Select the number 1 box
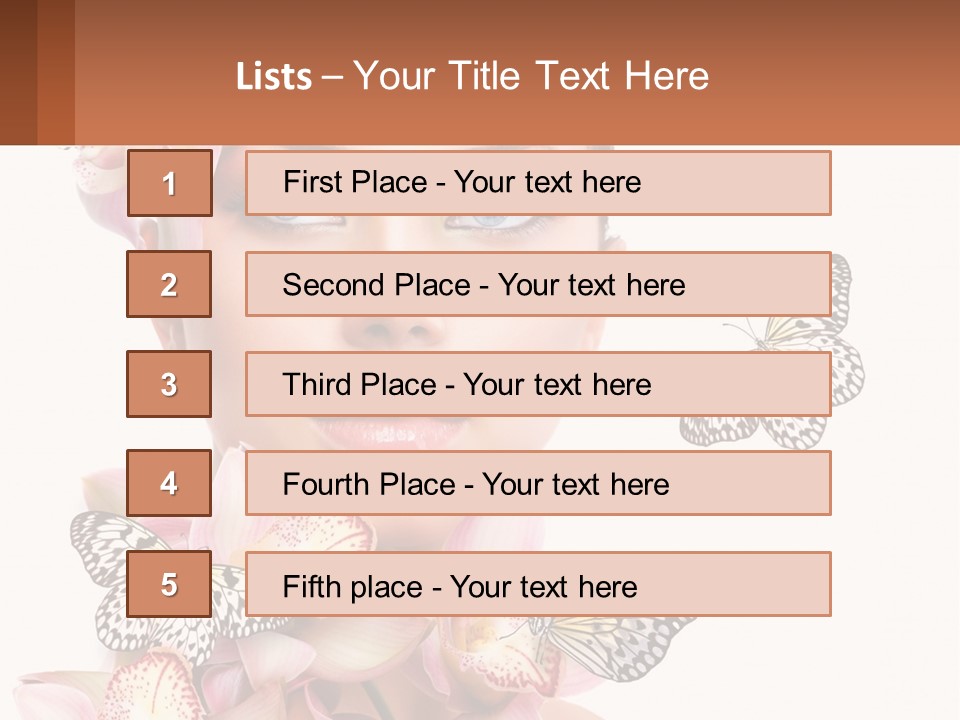The width and height of the screenshot is (960, 720). click(x=169, y=183)
